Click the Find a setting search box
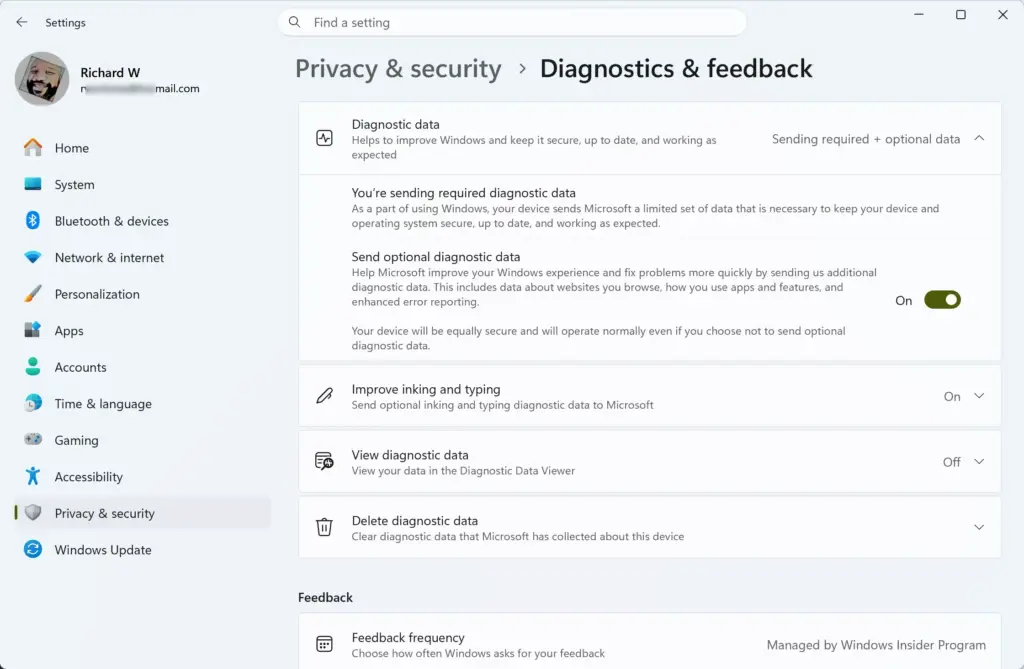The width and height of the screenshot is (1024, 669). (x=513, y=22)
